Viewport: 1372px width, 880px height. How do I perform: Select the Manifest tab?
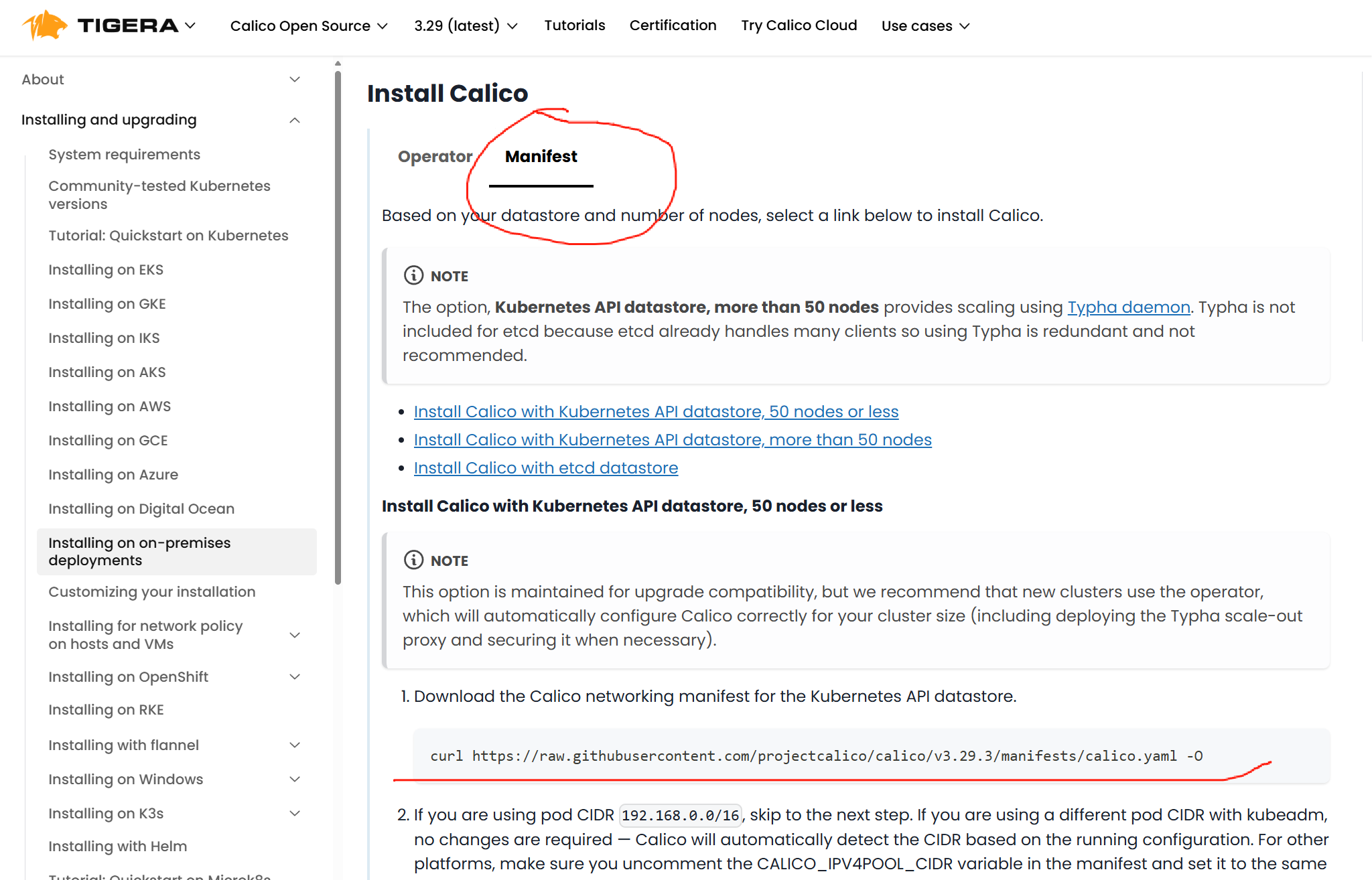(x=541, y=157)
